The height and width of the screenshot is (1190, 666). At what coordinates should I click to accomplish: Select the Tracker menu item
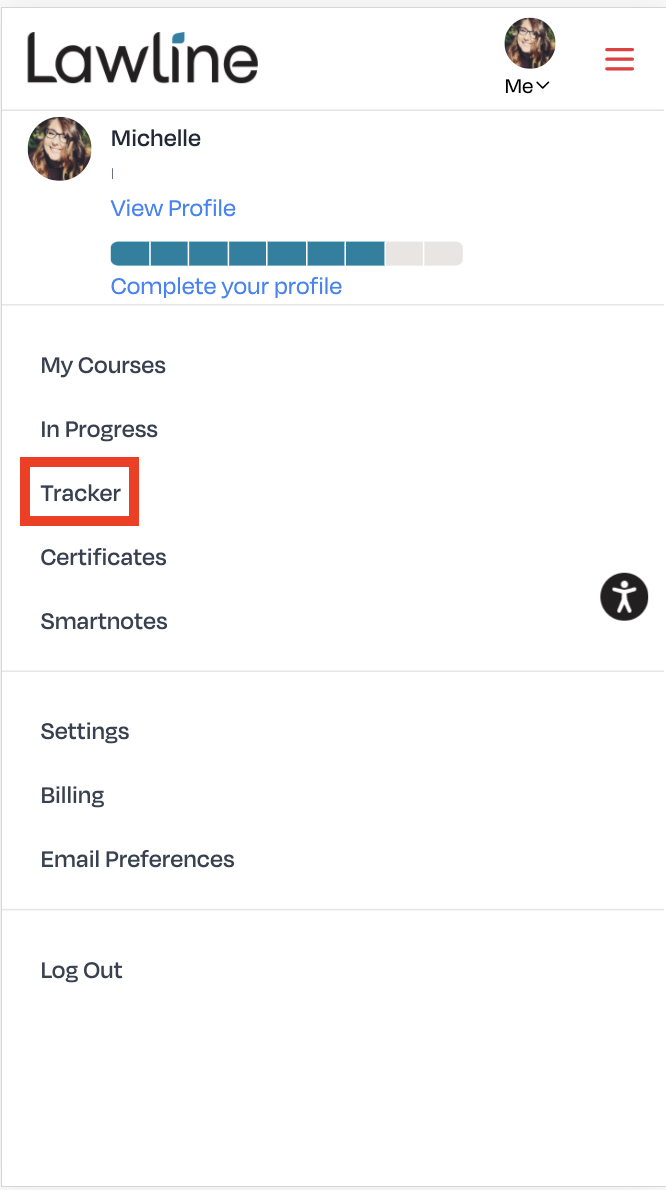[x=80, y=493]
